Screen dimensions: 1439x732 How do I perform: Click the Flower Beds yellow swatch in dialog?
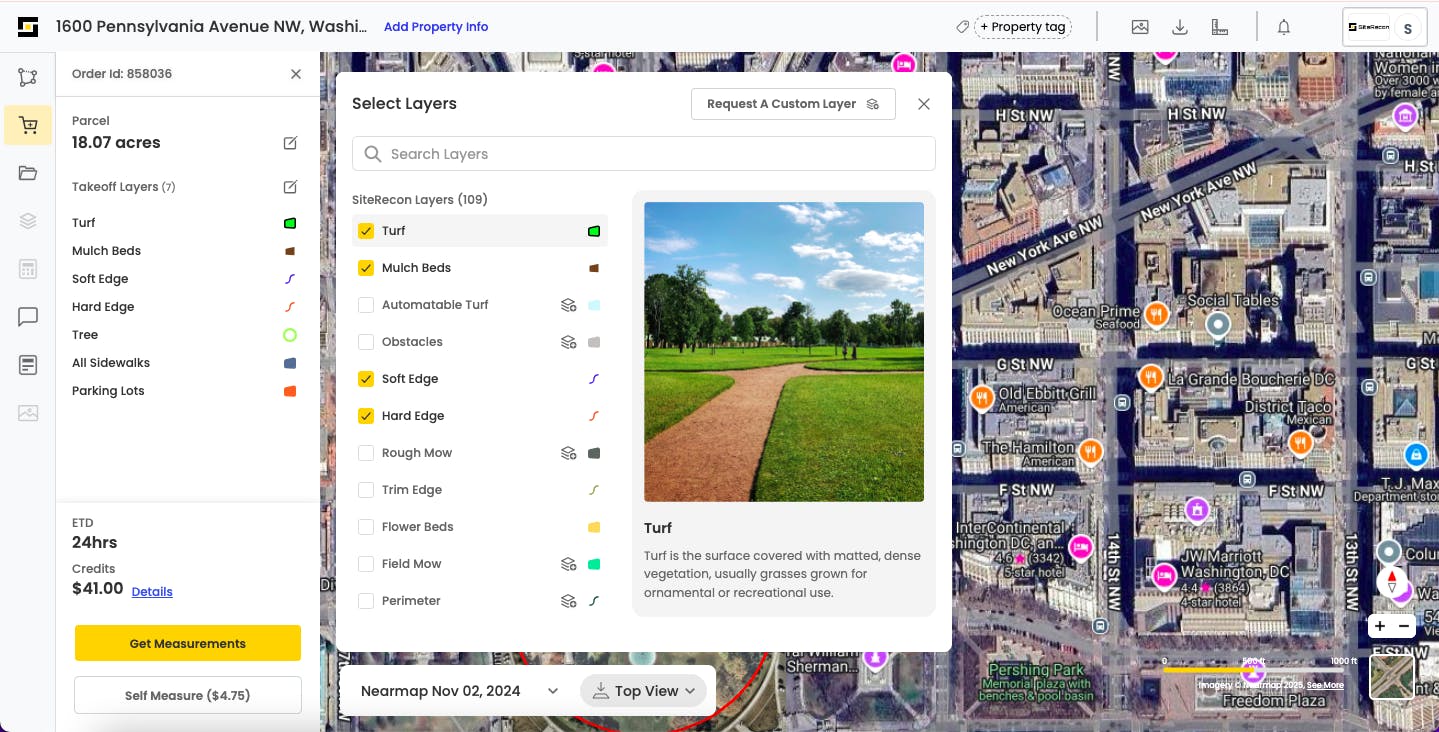[x=594, y=527]
